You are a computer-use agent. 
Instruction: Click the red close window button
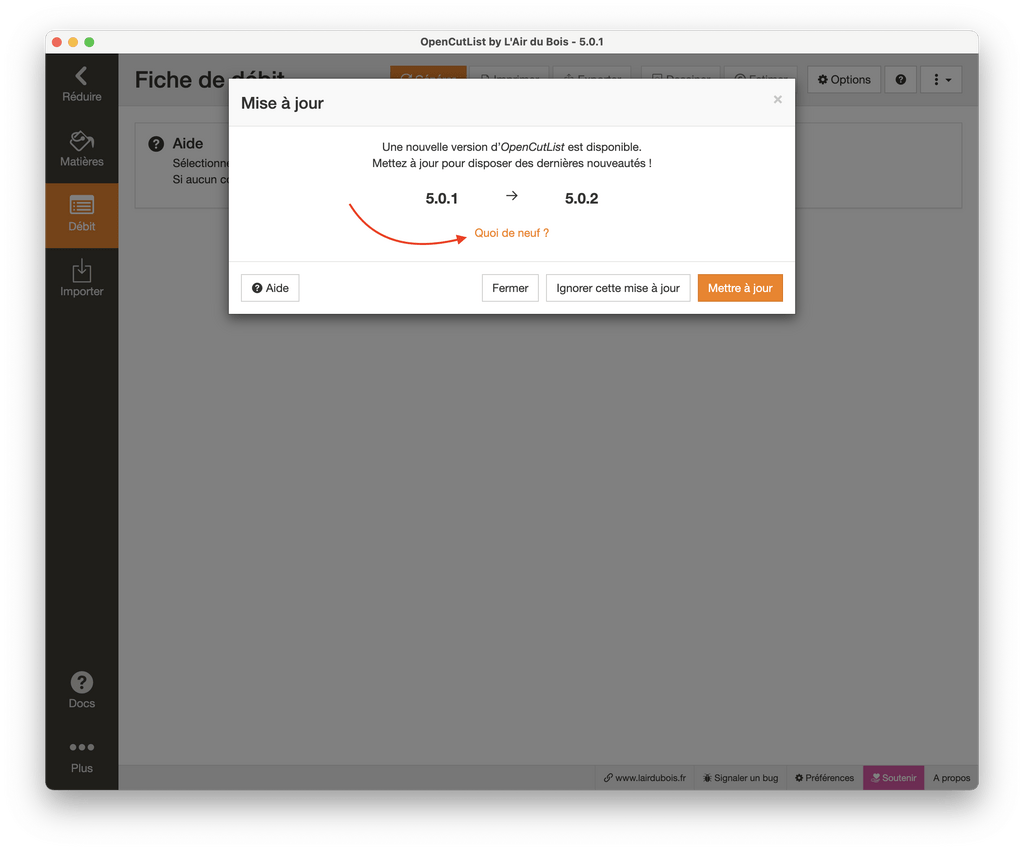tap(57, 42)
